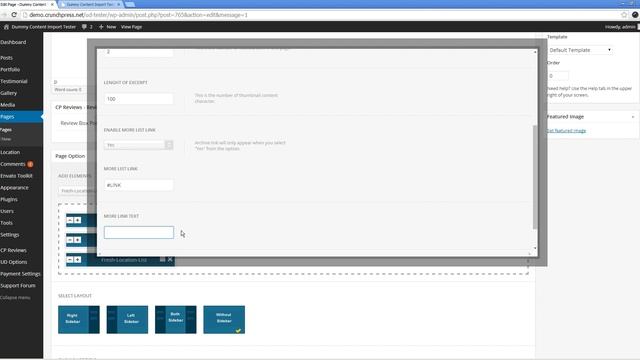
Task: Collapse the Featured Image panel toggle
Action: click(633, 117)
